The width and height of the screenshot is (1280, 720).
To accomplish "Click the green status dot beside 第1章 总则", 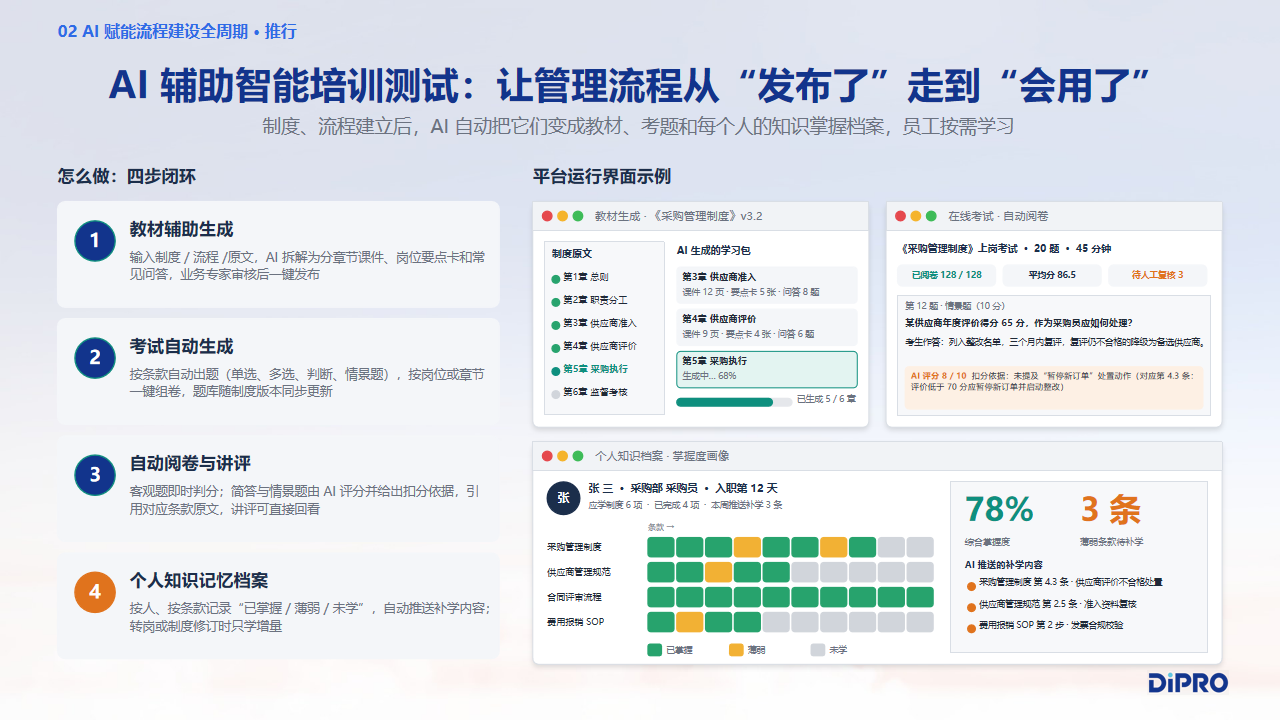I will point(556,278).
